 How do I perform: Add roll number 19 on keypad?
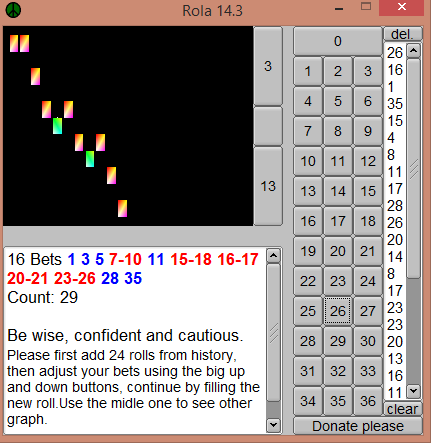tap(308, 251)
